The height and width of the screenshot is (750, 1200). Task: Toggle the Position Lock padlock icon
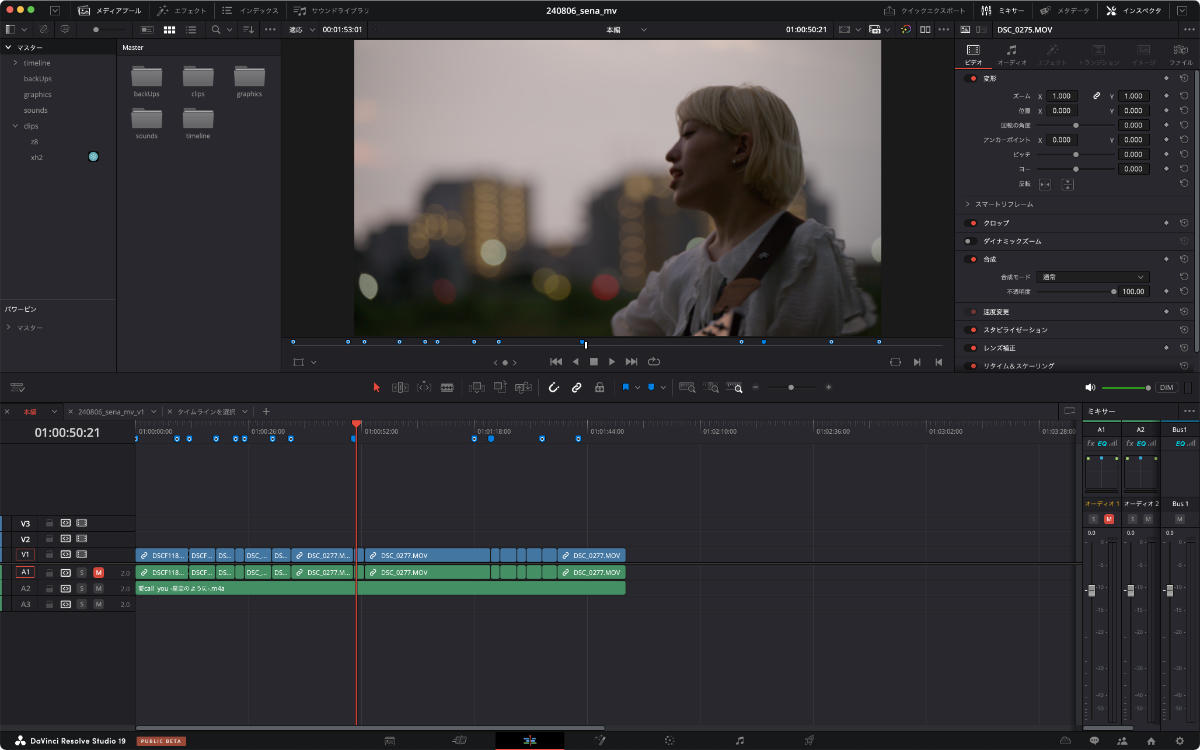coord(599,387)
